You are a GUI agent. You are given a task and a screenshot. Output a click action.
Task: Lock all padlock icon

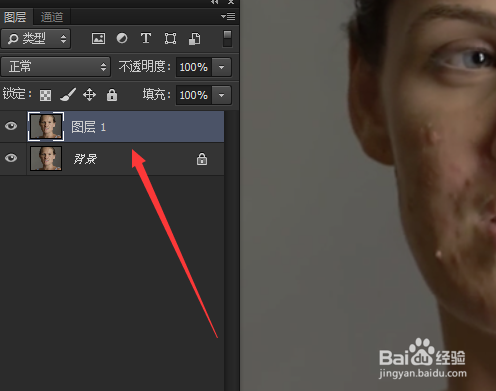pyautogui.click(x=112, y=95)
